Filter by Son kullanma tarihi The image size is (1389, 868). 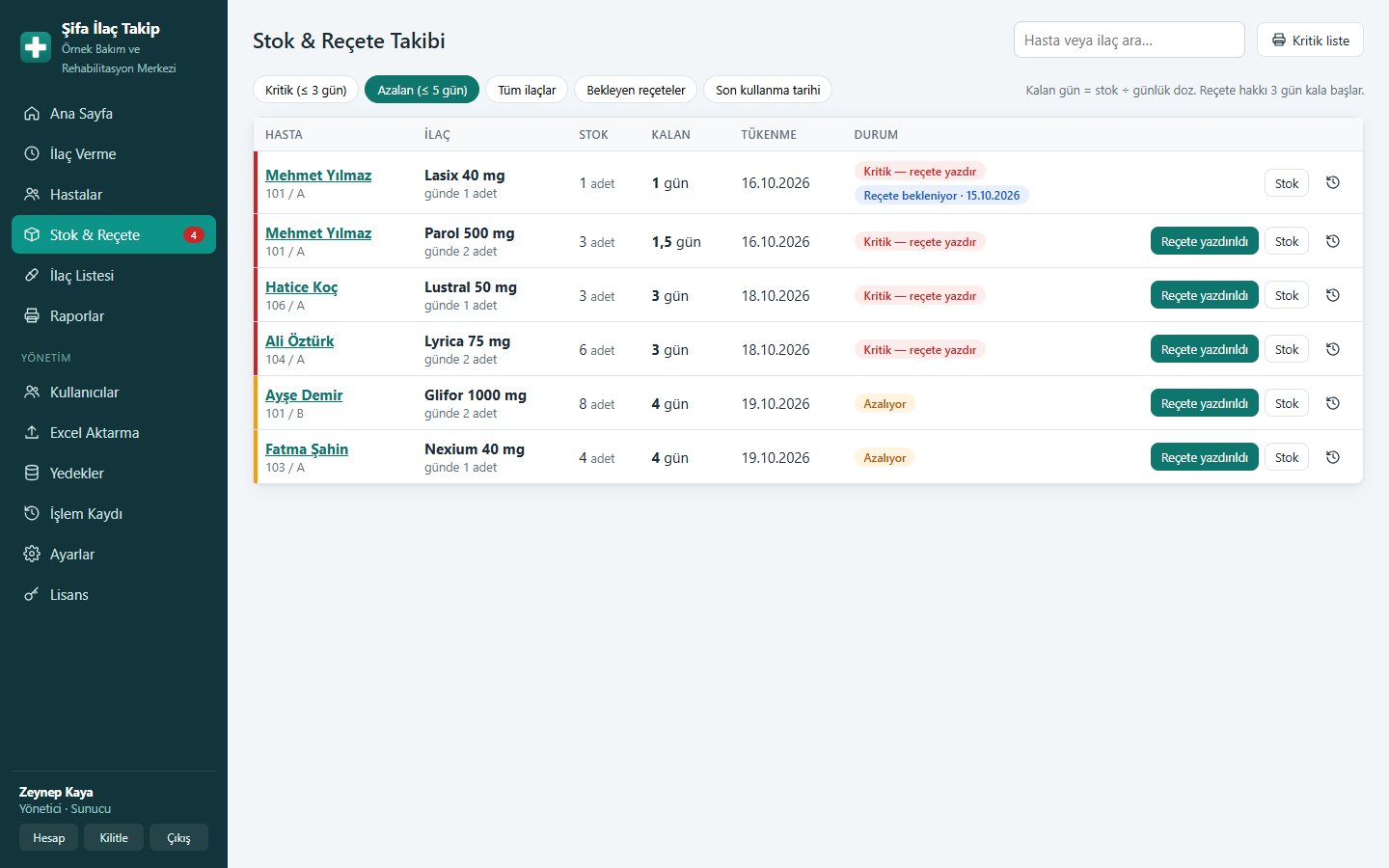click(x=768, y=90)
